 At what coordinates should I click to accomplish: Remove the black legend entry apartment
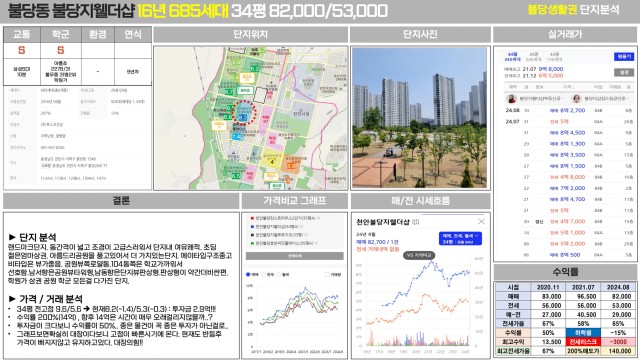point(306,235)
